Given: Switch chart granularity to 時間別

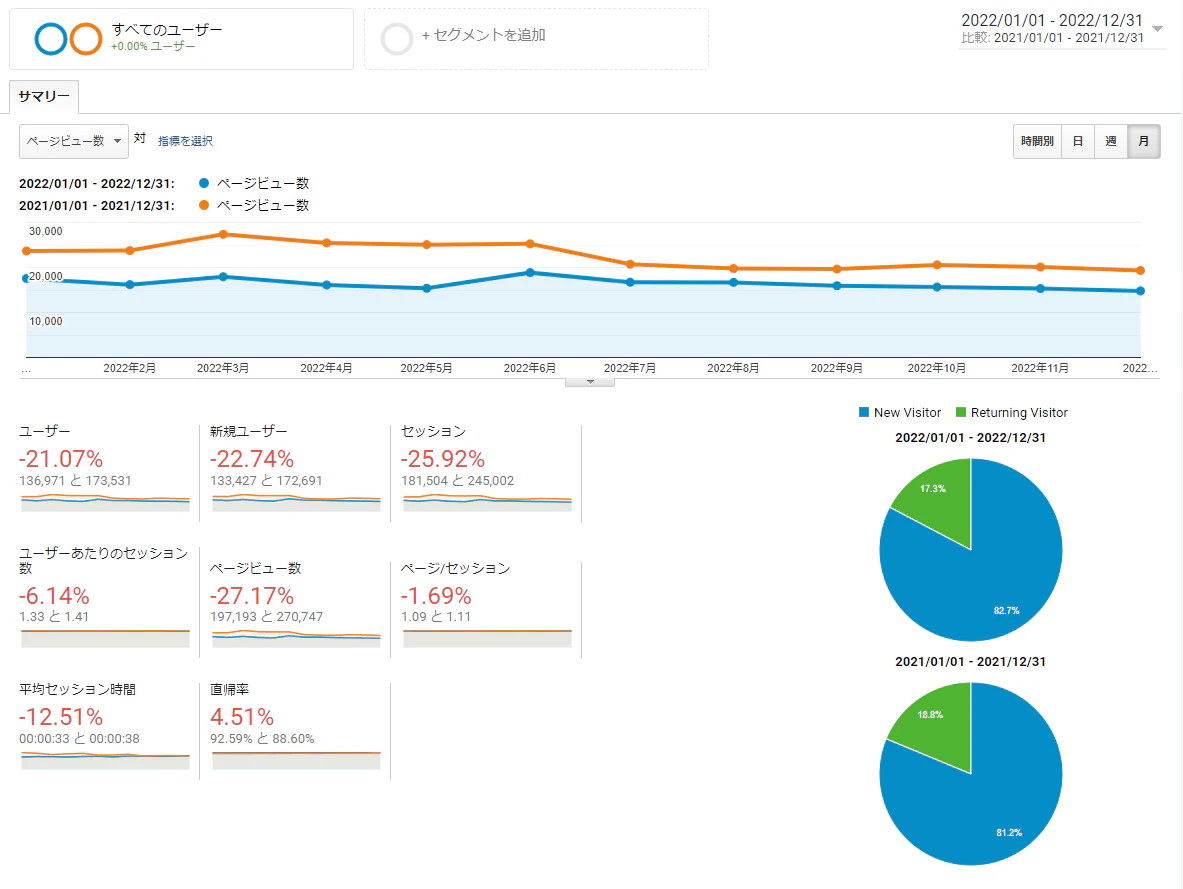Looking at the screenshot, I should pyautogui.click(x=1037, y=141).
